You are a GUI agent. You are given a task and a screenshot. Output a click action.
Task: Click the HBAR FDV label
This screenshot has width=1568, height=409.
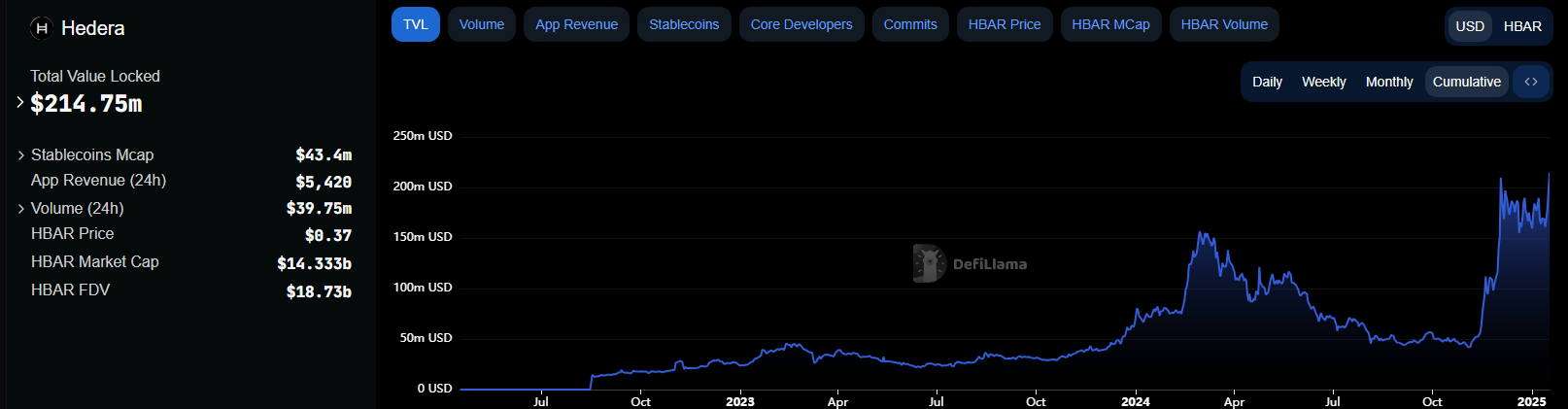tap(70, 290)
